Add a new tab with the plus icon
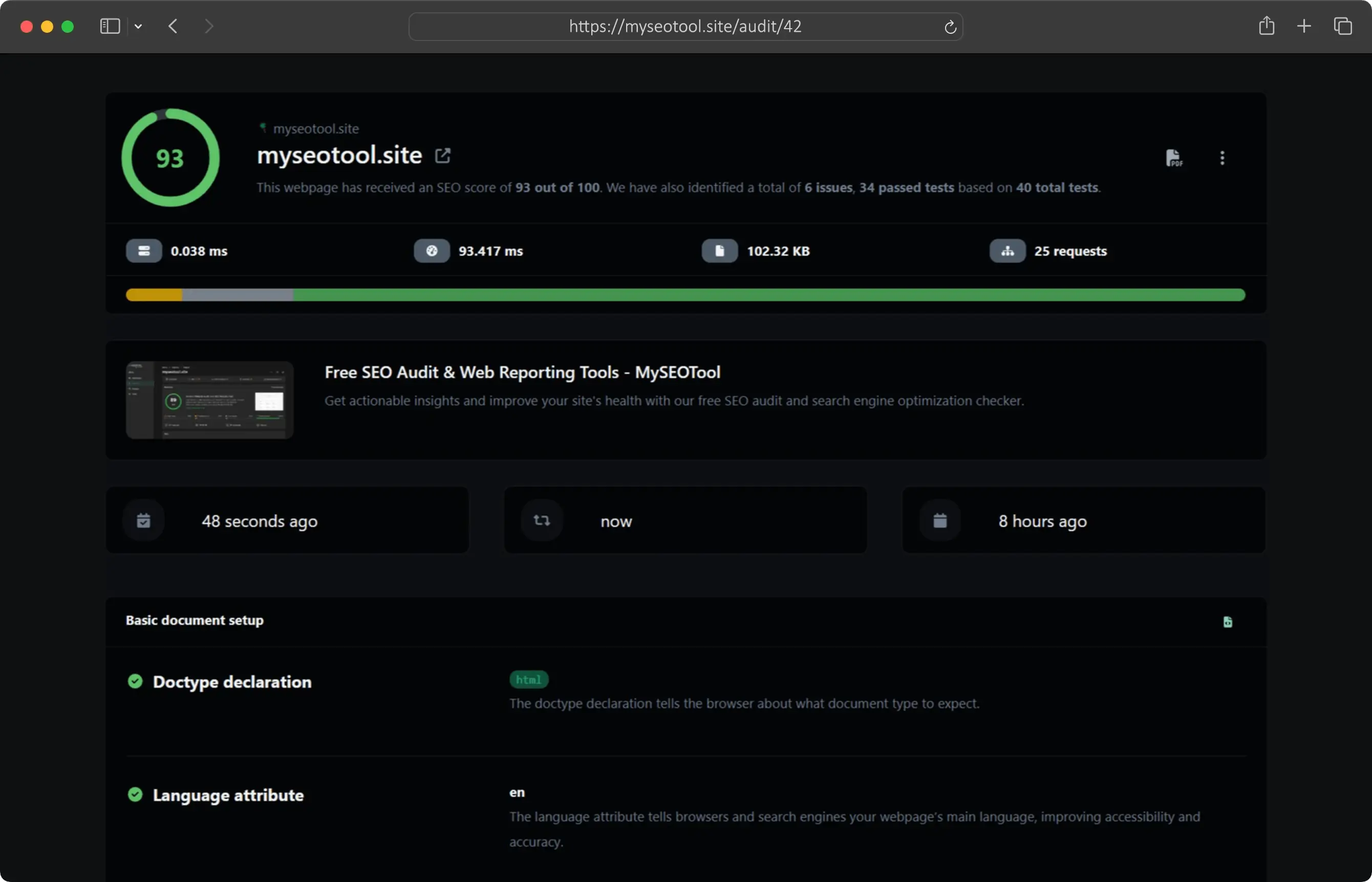This screenshot has height=882, width=1372. tap(1304, 26)
